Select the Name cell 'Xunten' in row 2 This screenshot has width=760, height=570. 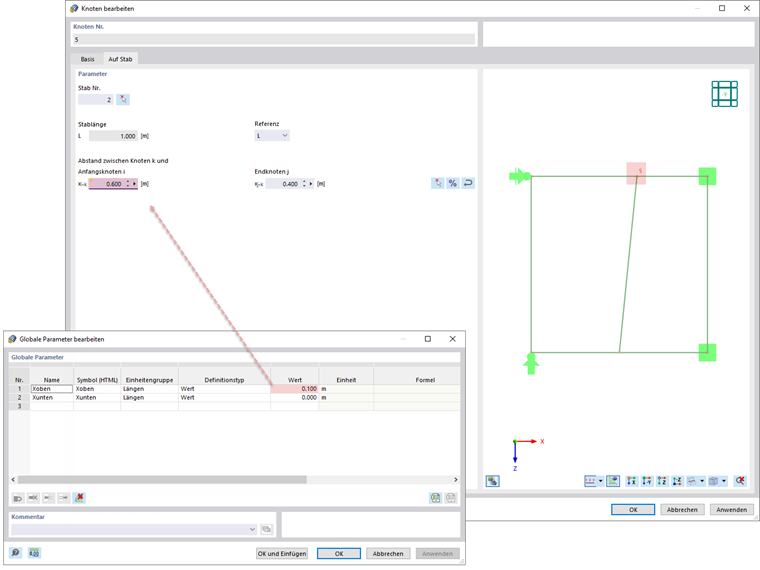point(52,397)
